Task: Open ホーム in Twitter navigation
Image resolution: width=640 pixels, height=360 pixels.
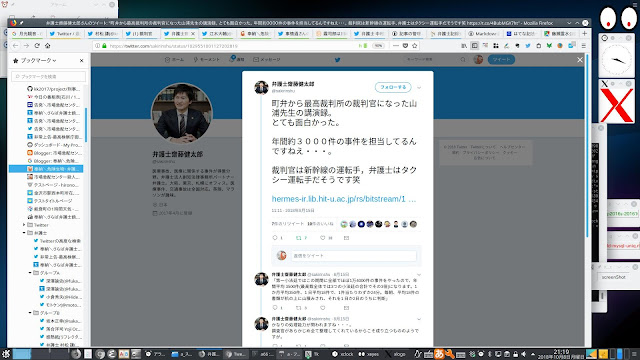Action: 174,60
